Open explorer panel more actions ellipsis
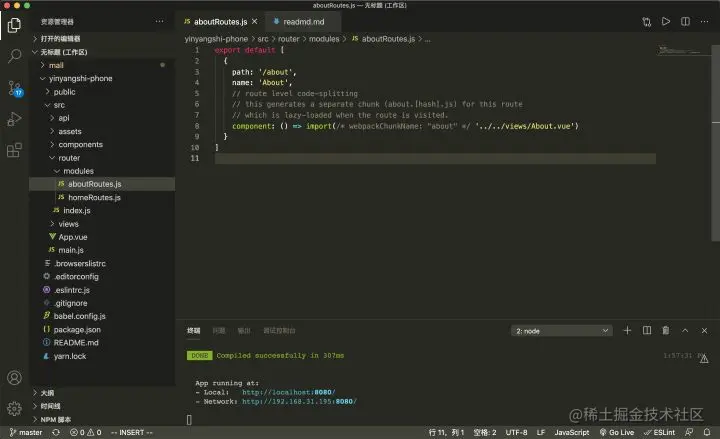 pyautogui.click(x=159, y=21)
